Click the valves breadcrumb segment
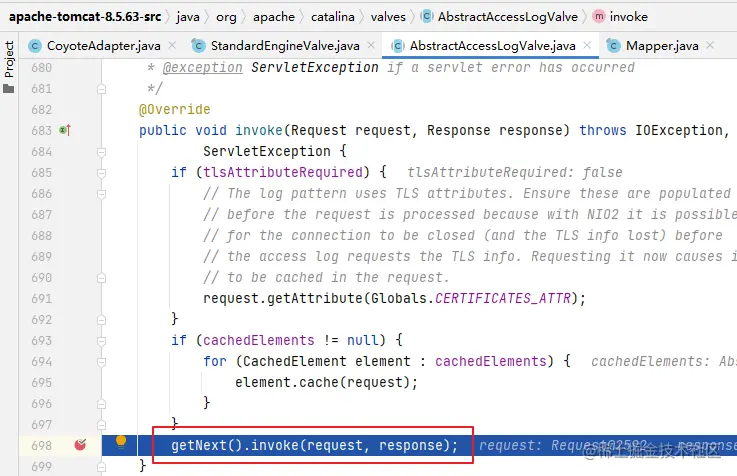737x476 pixels. pos(388,17)
